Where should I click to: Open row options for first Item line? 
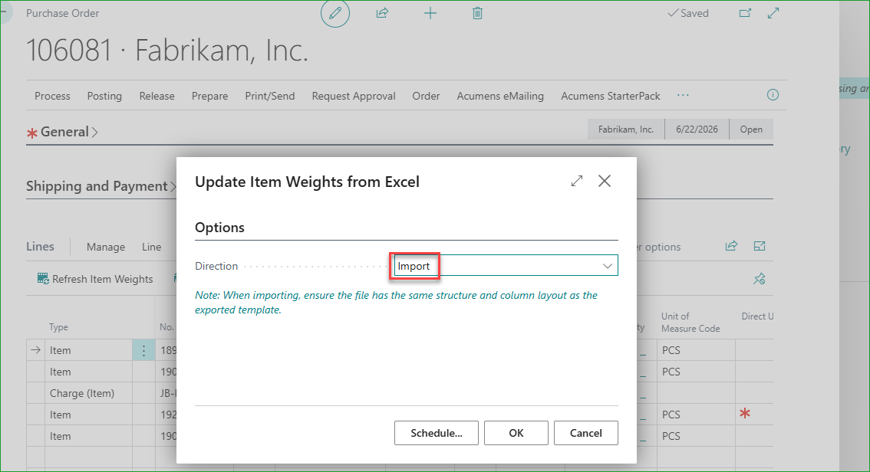(x=143, y=350)
